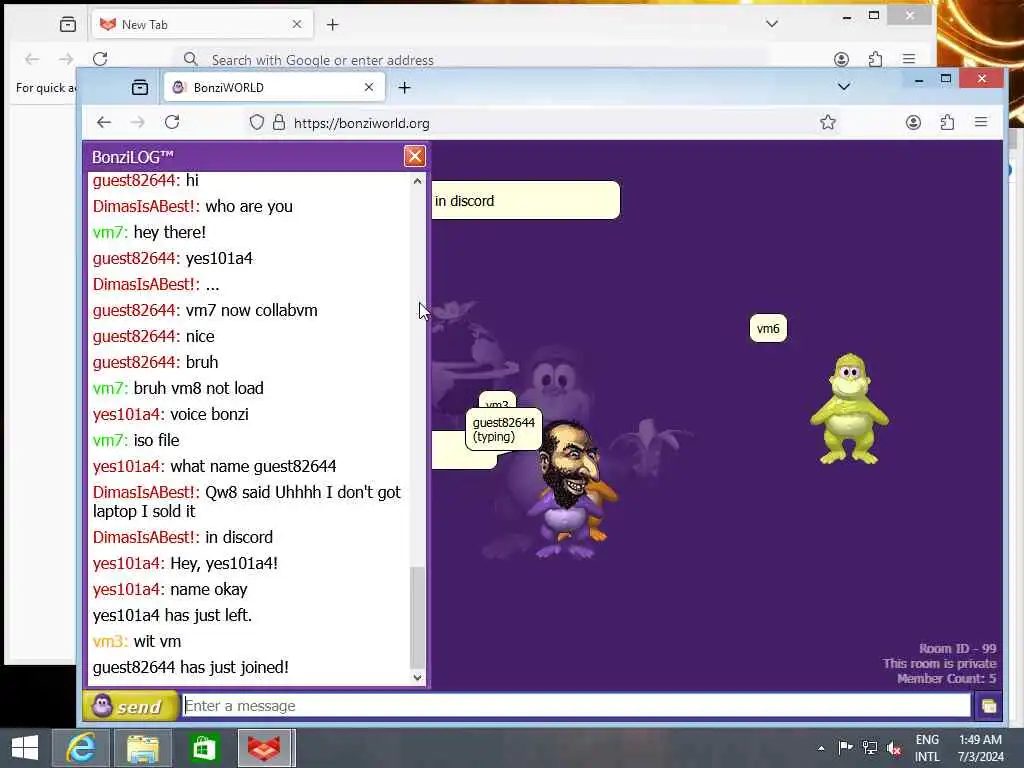This screenshot has height=768, width=1024.
Task: Click back arrow in background window
Action: (x=32, y=59)
